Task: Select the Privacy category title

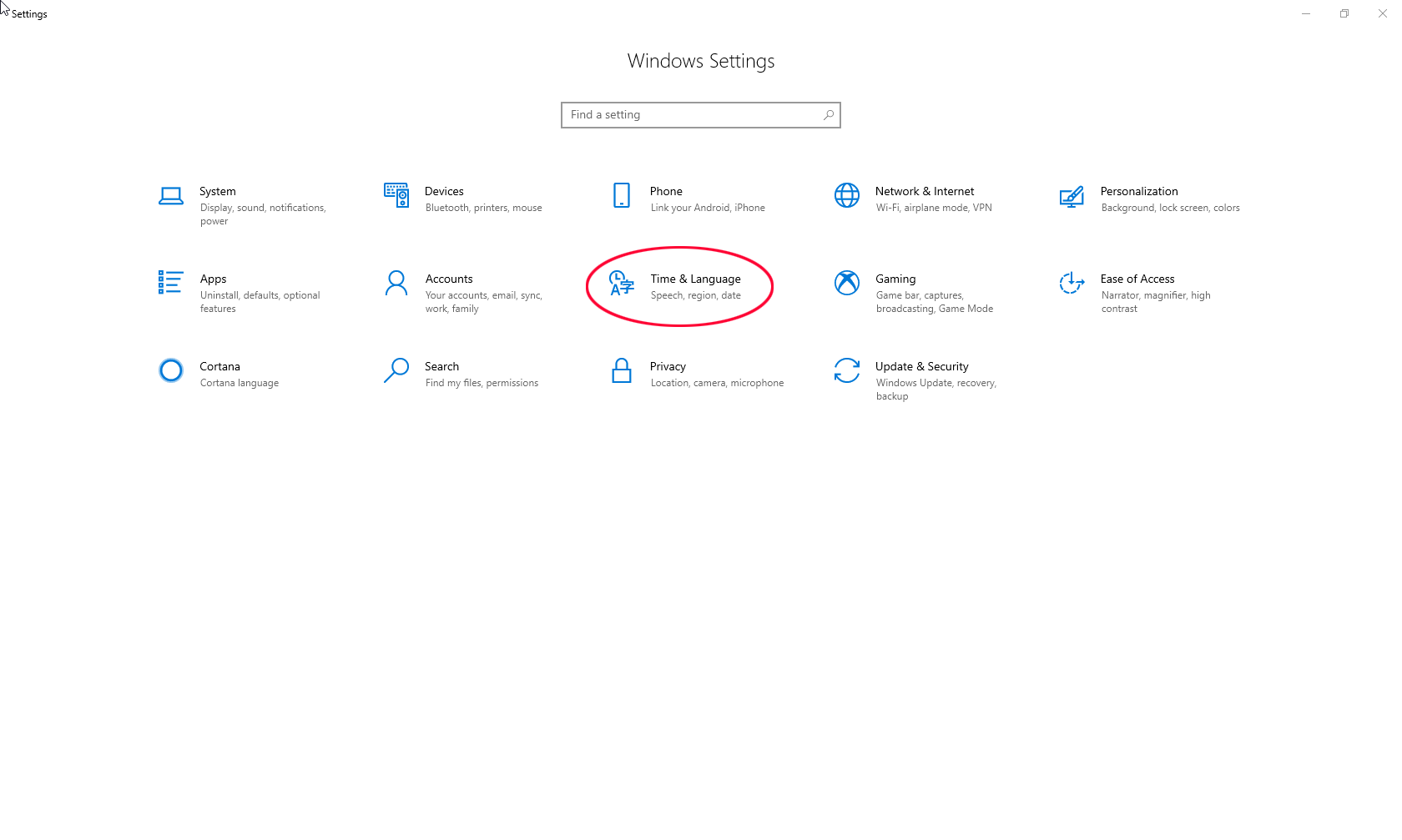Action: [668, 367]
